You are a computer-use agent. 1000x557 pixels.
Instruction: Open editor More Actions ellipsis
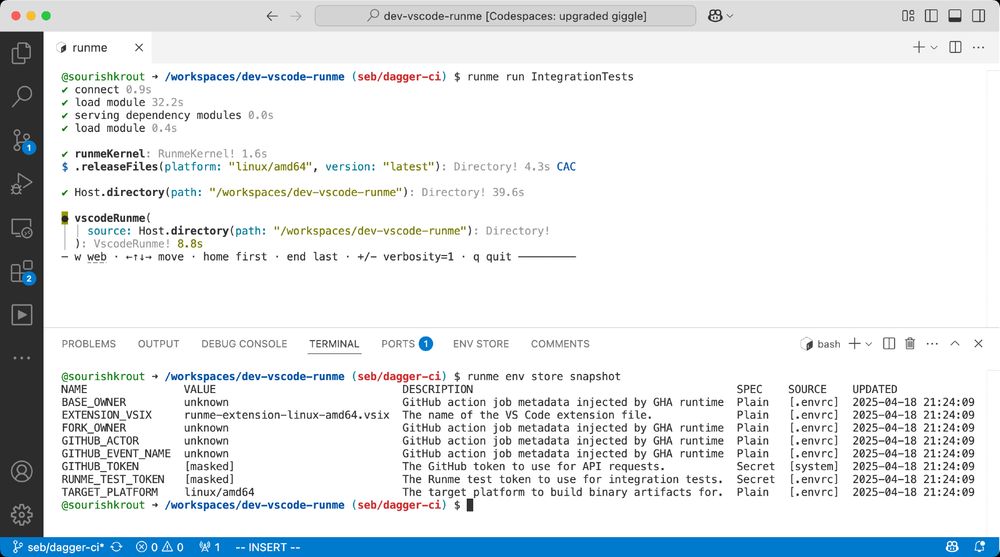coord(978,47)
